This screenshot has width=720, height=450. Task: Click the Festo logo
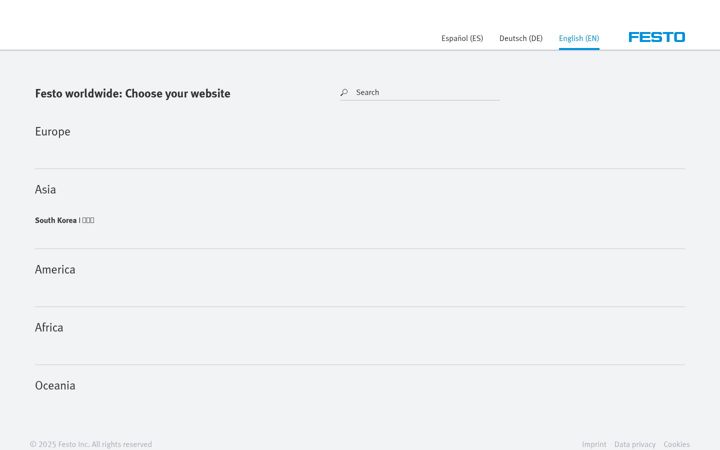pos(657,37)
